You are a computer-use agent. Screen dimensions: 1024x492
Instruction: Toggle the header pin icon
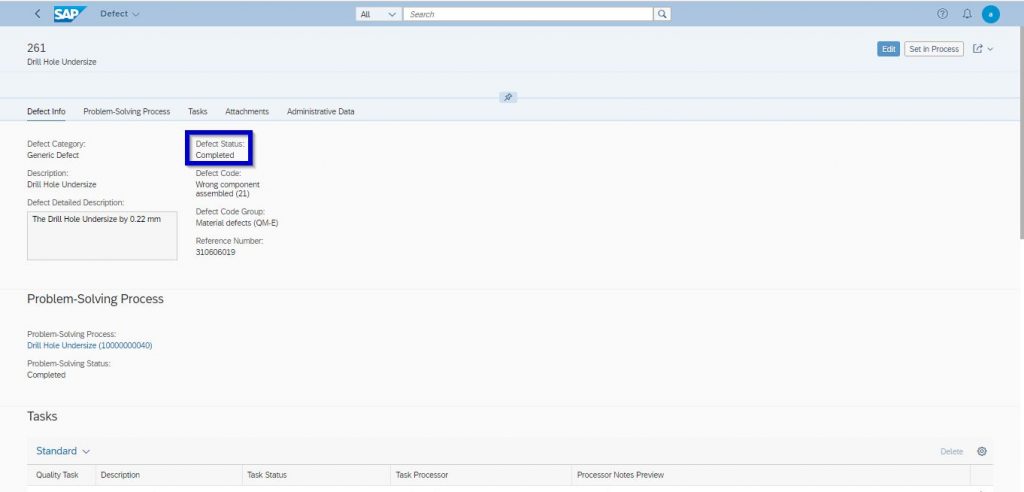click(x=508, y=97)
